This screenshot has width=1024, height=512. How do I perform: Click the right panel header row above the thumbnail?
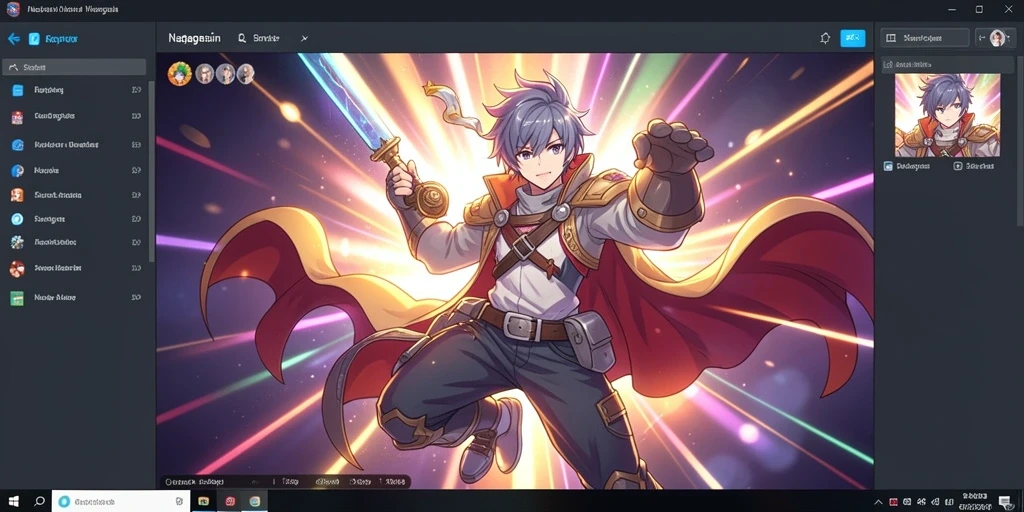(x=947, y=65)
